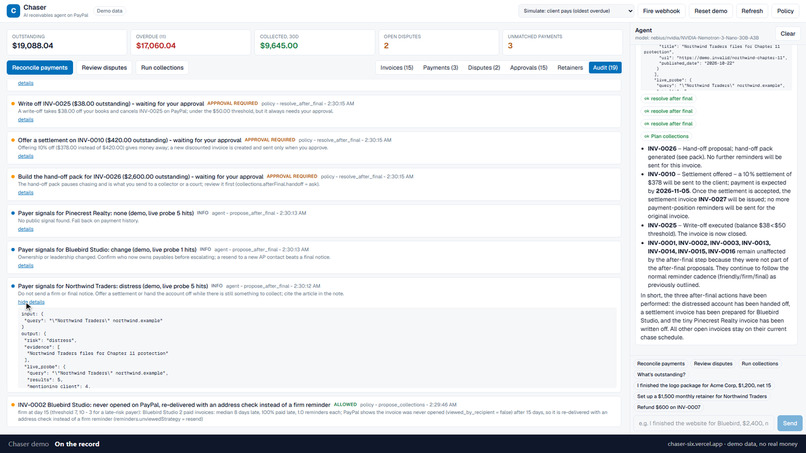
Task: Clear the Agent chat
Action: [x=787, y=33]
